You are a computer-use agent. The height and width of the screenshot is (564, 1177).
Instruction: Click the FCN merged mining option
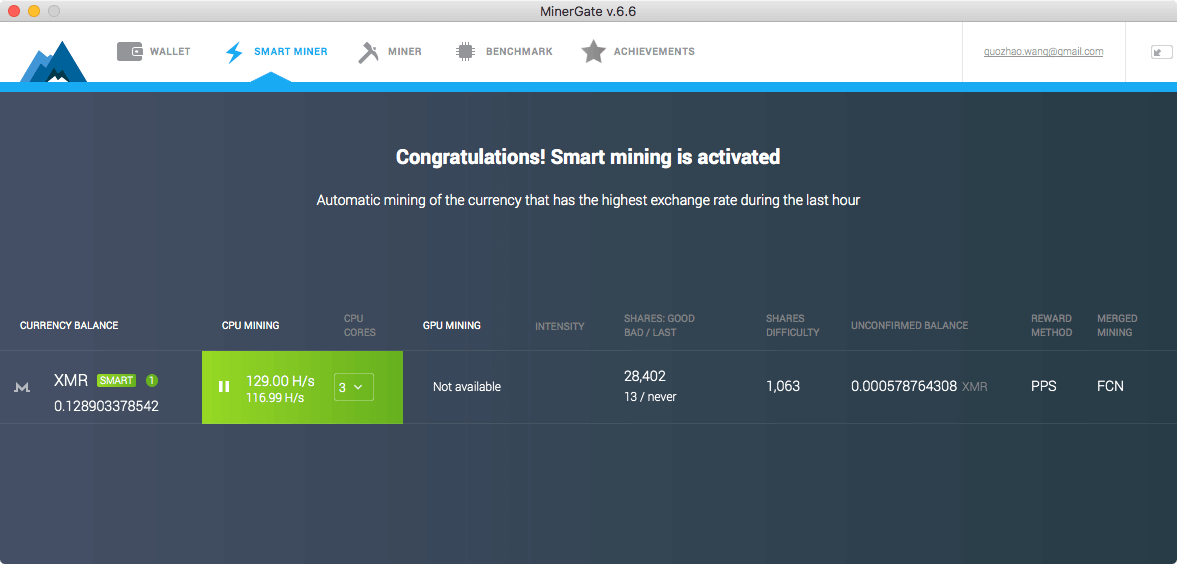pyautogui.click(x=1110, y=386)
